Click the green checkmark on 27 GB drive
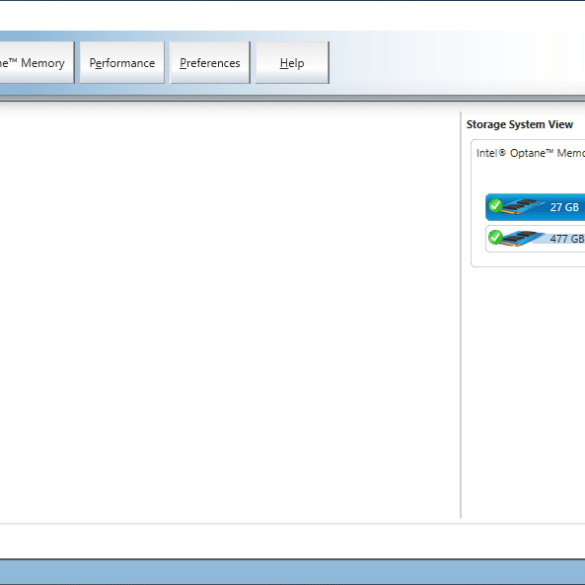This screenshot has height=585, width=585. [495, 205]
